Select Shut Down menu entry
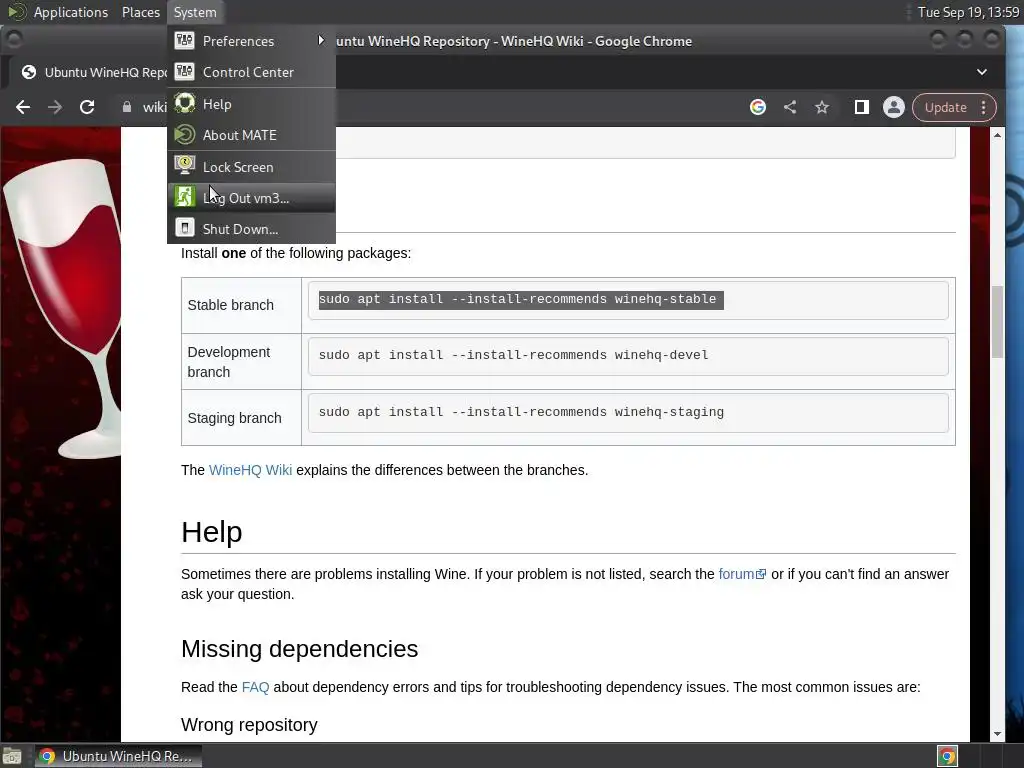The width and height of the screenshot is (1024, 768). (251, 229)
